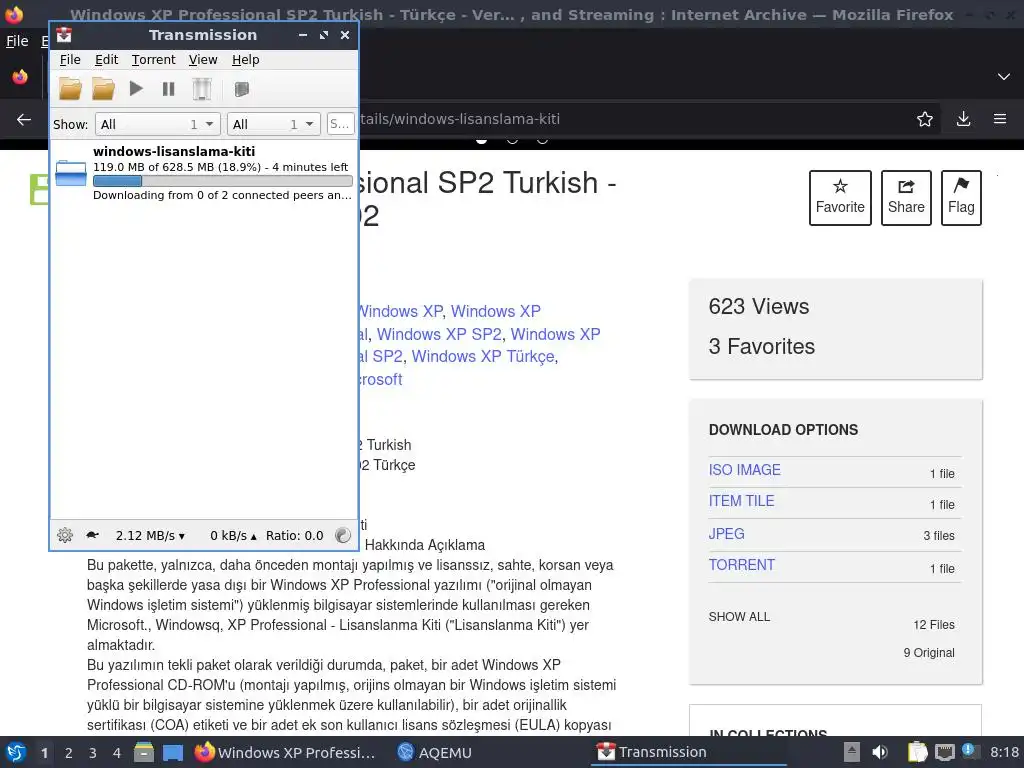Click the Share button on archive page
This screenshot has height=768, width=1024.
tap(906, 198)
